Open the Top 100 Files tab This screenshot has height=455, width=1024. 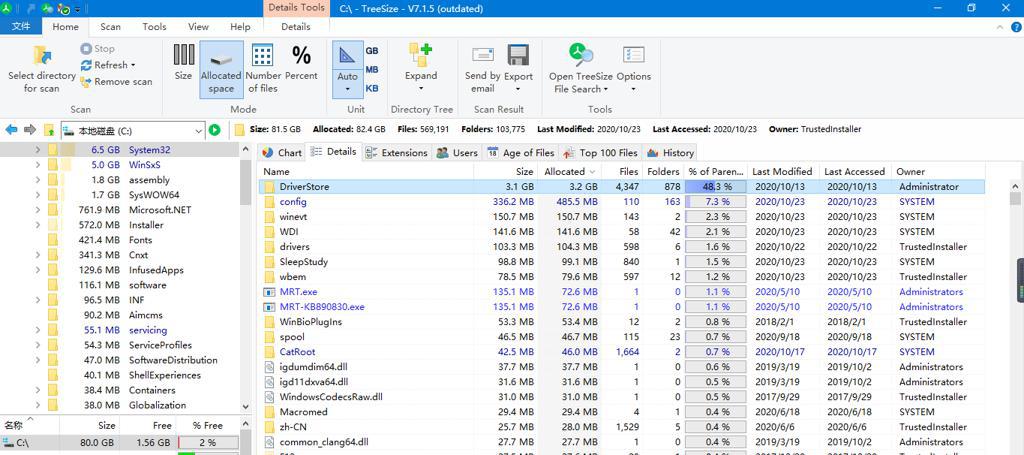tap(600, 153)
